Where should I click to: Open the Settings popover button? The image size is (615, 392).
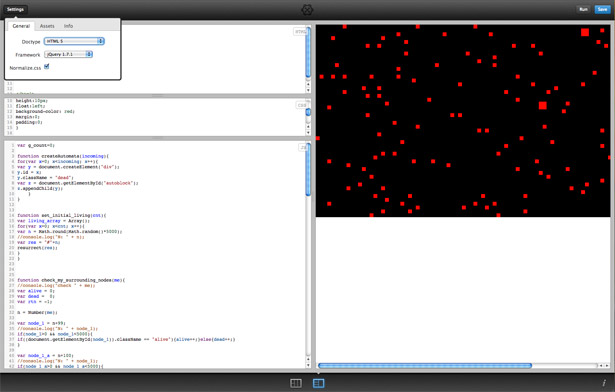pos(15,9)
